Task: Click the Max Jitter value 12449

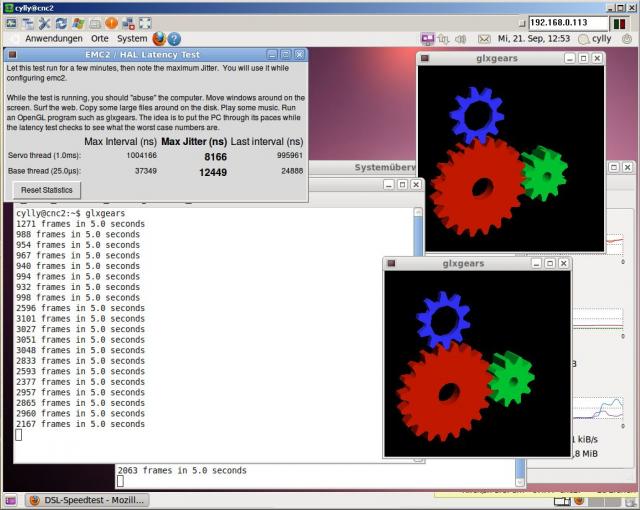Action: (x=213, y=172)
